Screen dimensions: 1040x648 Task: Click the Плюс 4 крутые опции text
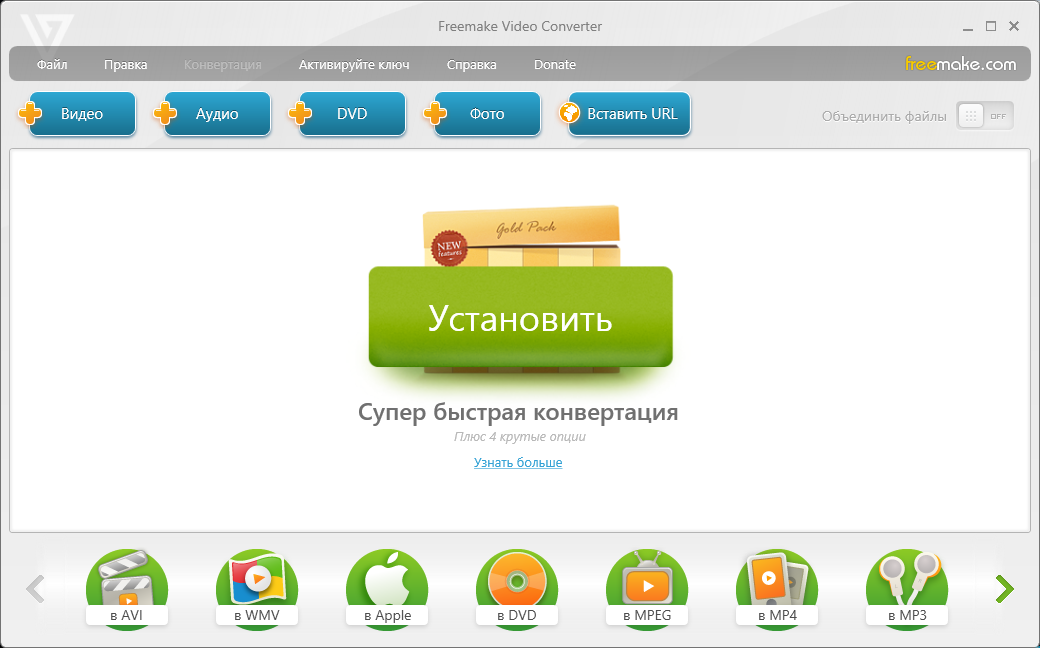coord(519,436)
